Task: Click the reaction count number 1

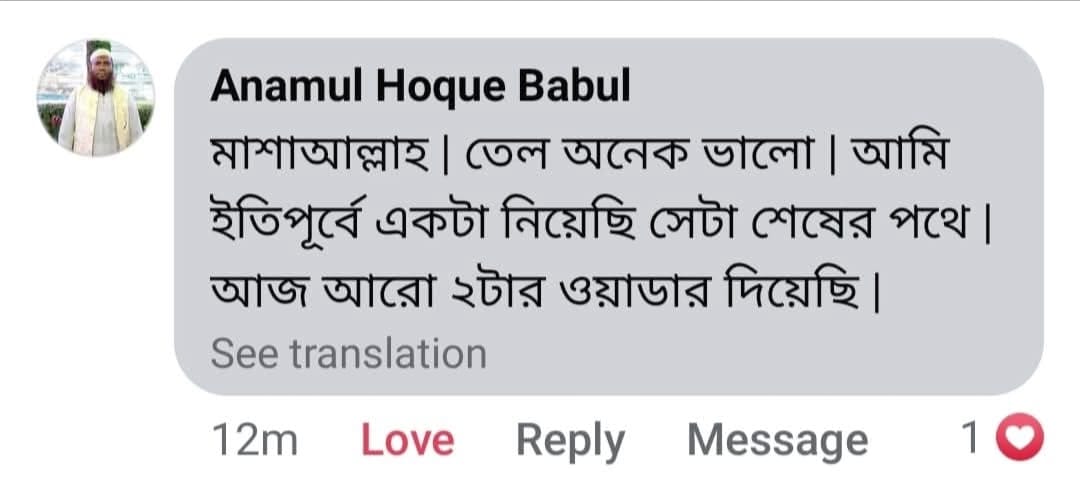Action: click(970, 439)
